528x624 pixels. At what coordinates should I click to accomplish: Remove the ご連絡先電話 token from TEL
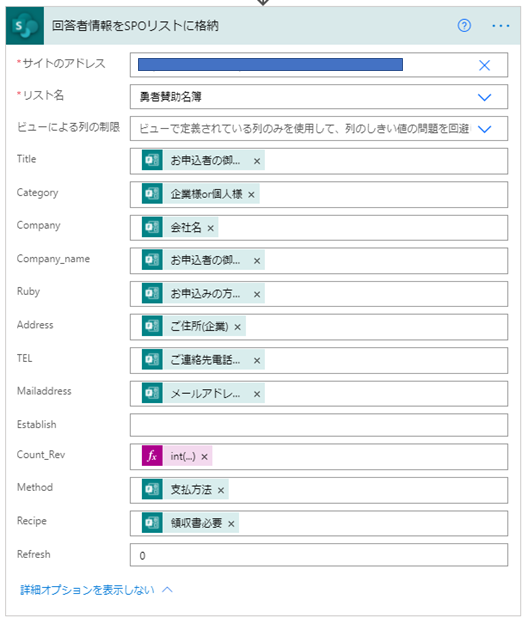tap(257, 361)
